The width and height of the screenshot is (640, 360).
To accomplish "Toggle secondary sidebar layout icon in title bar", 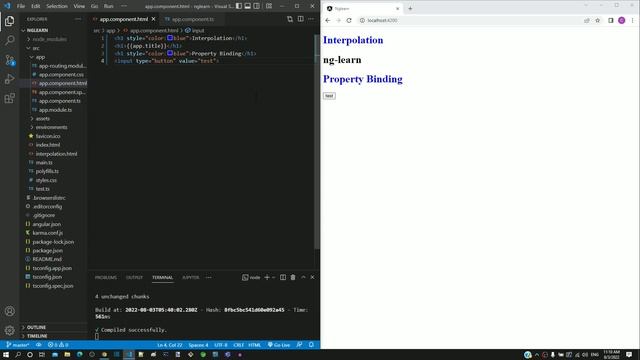I will (257, 6).
